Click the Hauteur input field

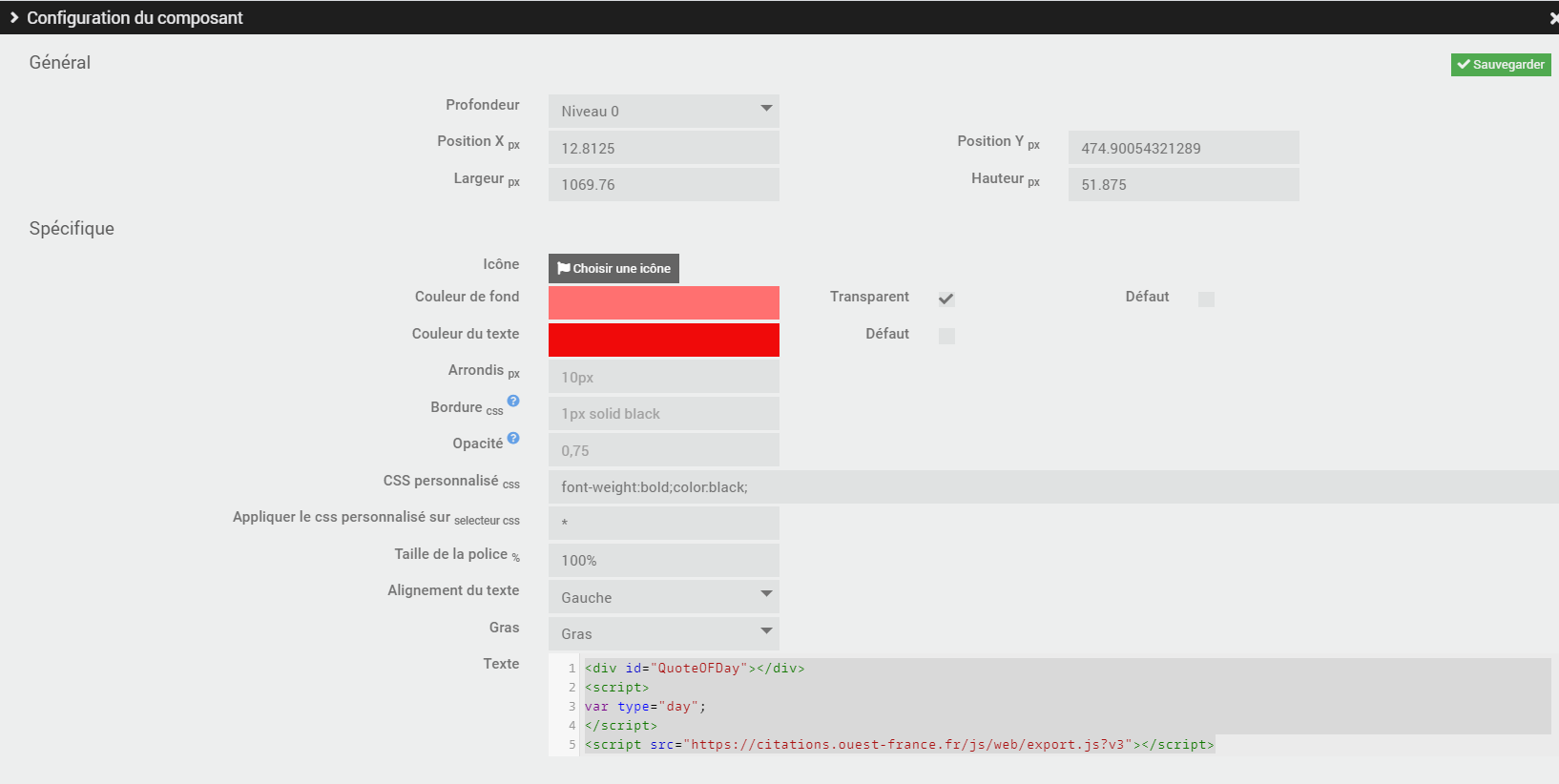click(1184, 184)
